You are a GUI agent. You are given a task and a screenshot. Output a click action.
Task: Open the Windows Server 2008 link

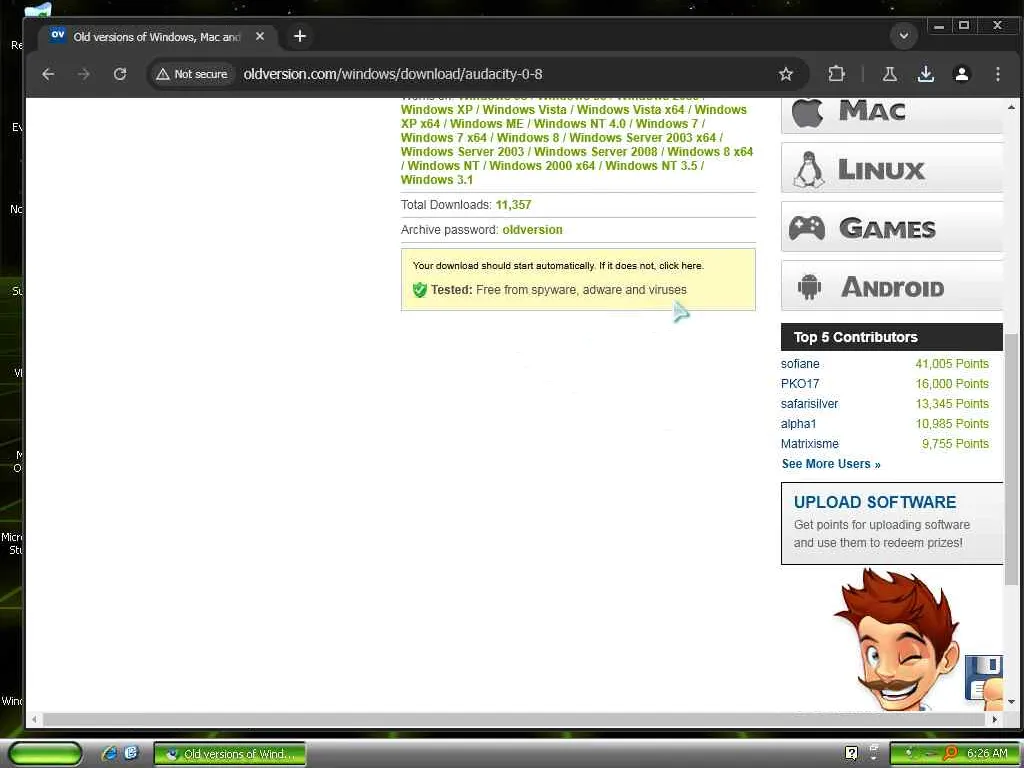pos(596,152)
